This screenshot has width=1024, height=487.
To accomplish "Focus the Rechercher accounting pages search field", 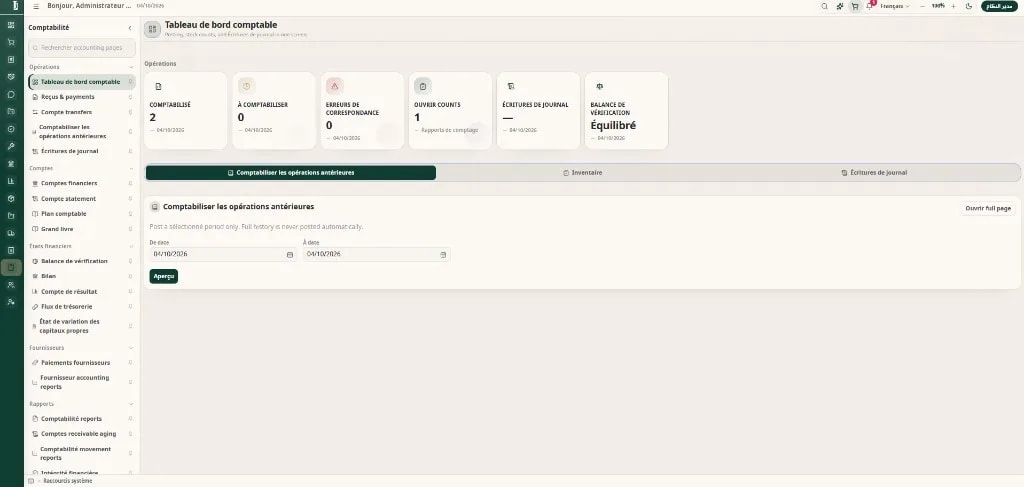I will 82,48.
